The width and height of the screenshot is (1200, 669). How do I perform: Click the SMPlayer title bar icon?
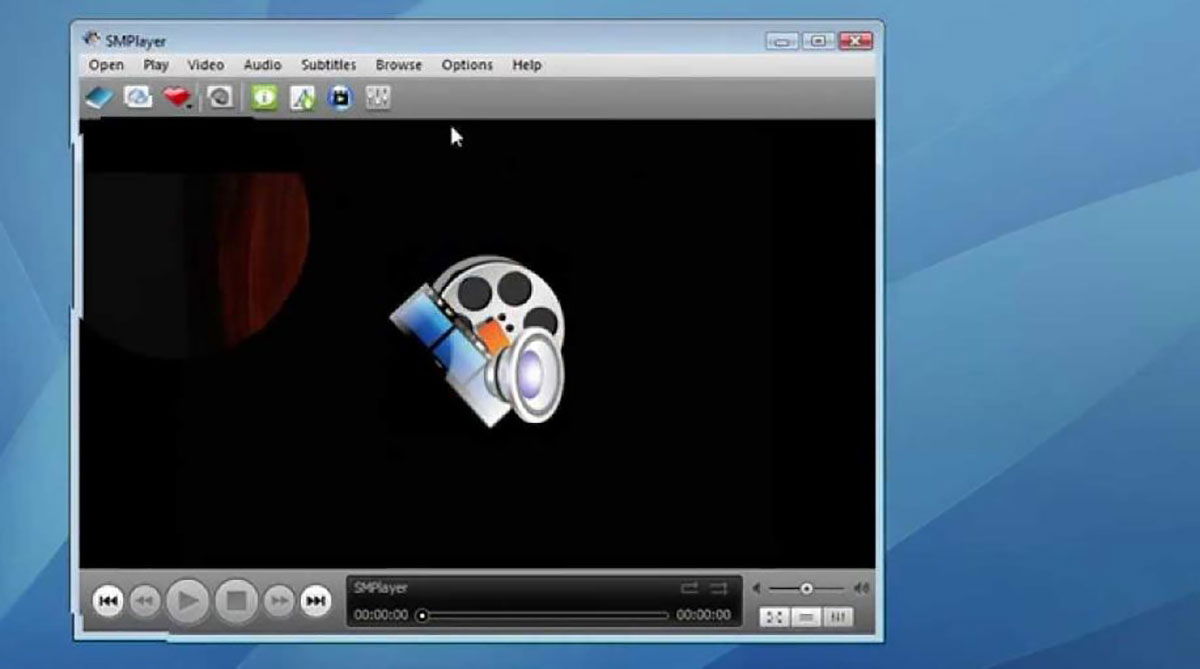tap(92, 39)
